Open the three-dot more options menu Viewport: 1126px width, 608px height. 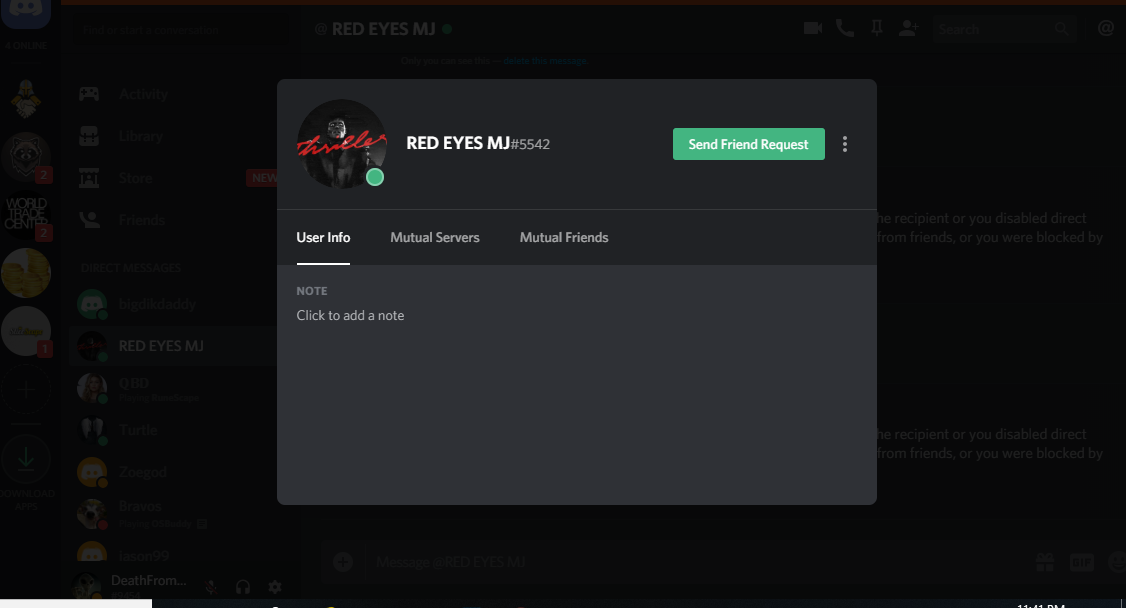point(844,144)
